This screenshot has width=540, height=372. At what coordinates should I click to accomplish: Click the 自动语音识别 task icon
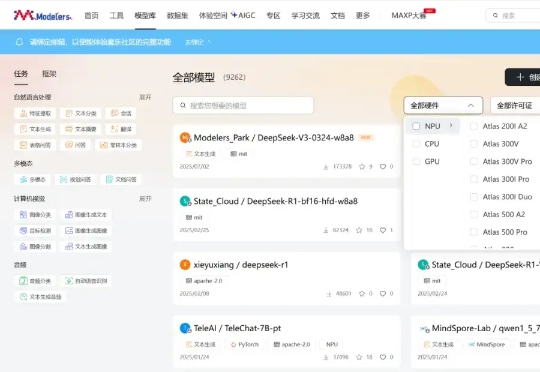point(69,281)
